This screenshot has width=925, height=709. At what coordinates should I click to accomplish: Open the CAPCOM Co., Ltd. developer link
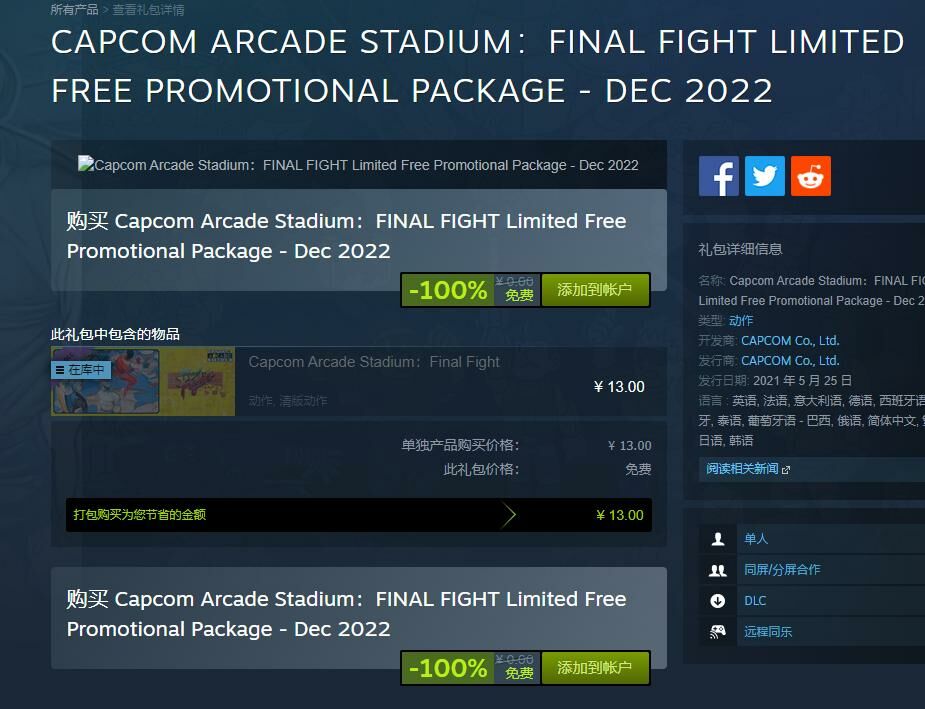coord(790,340)
